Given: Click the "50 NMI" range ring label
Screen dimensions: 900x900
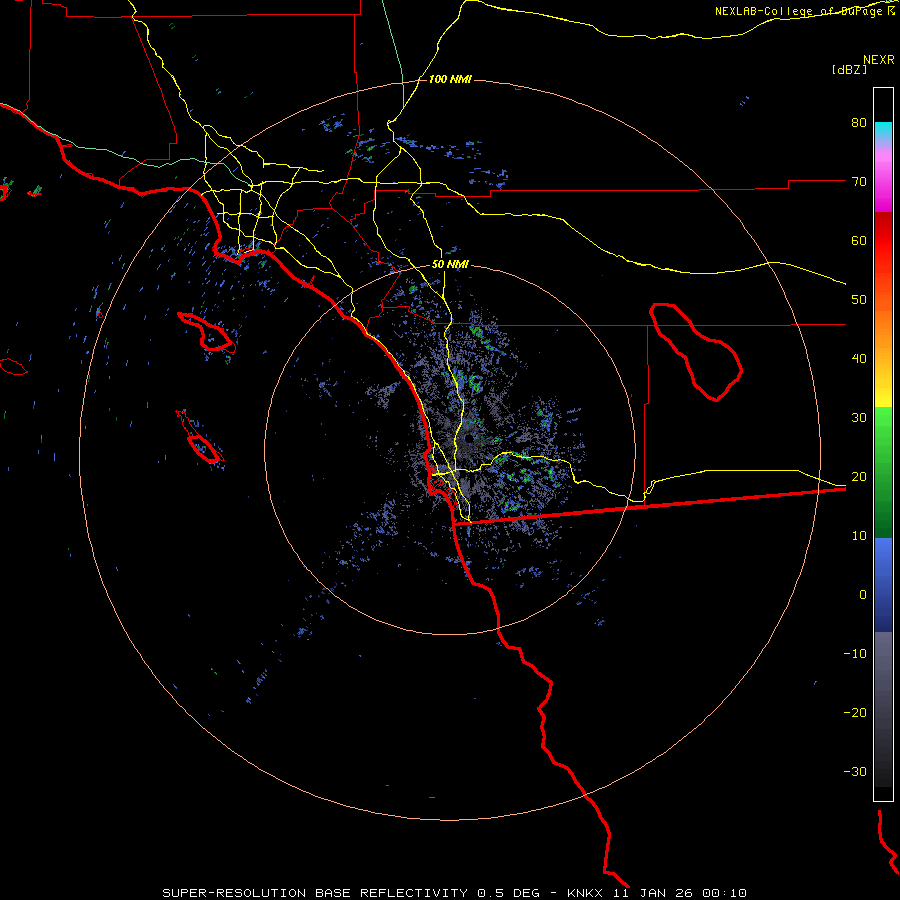Looking at the screenshot, I should point(450,264).
